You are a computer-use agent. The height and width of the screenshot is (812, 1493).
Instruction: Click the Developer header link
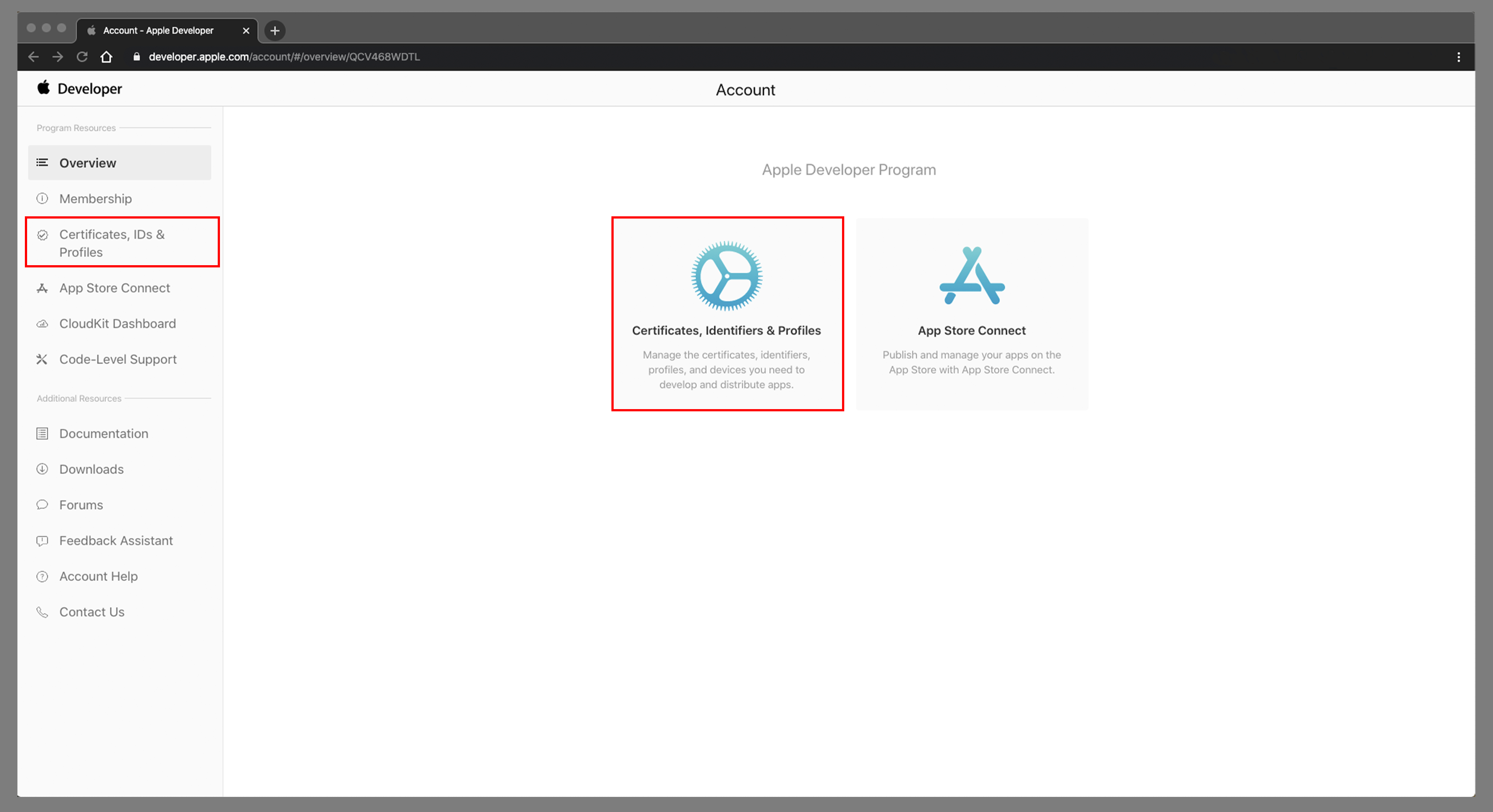(90, 89)
